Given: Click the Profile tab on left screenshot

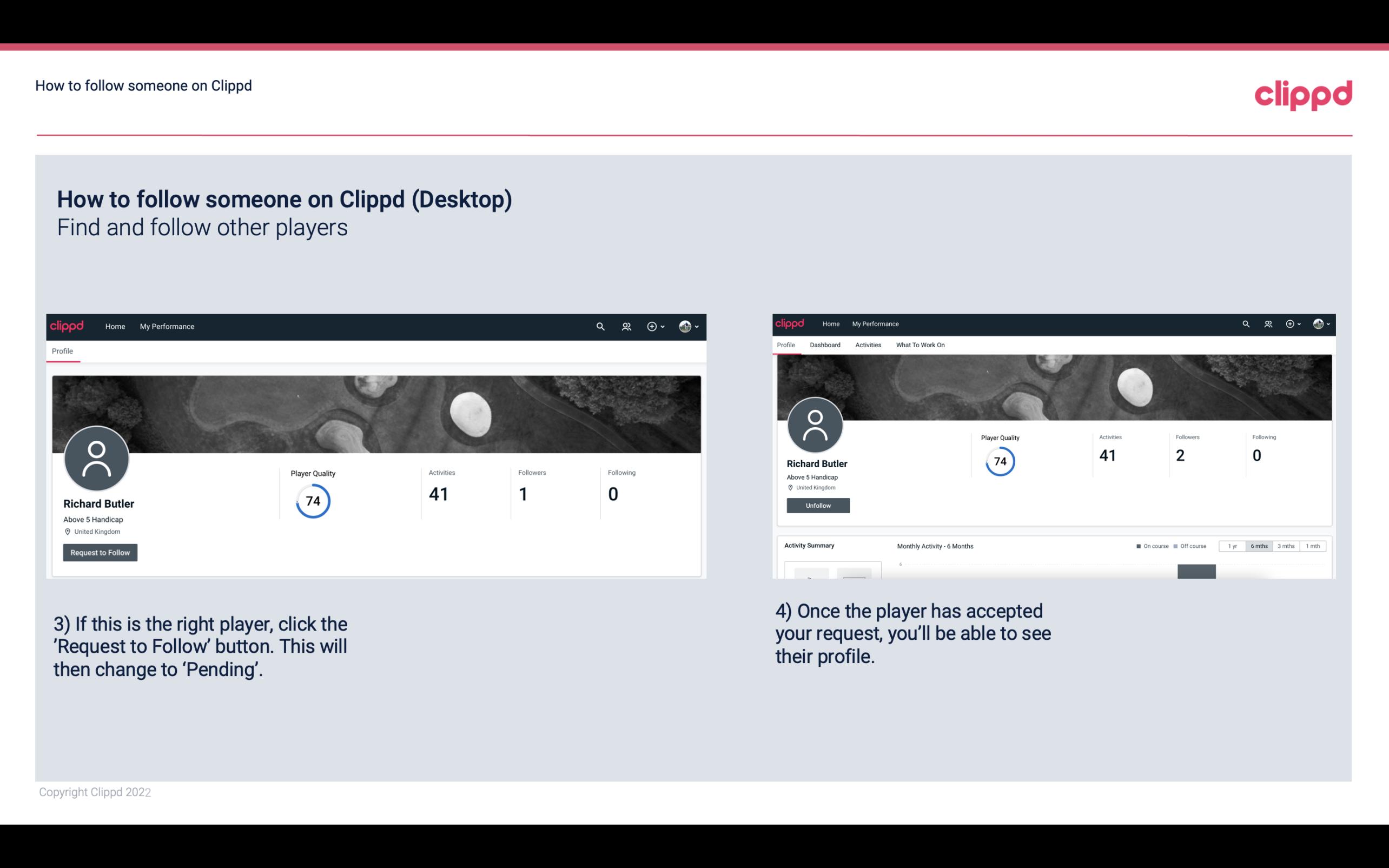Looking at the screenshot, I should click(62, 351).
